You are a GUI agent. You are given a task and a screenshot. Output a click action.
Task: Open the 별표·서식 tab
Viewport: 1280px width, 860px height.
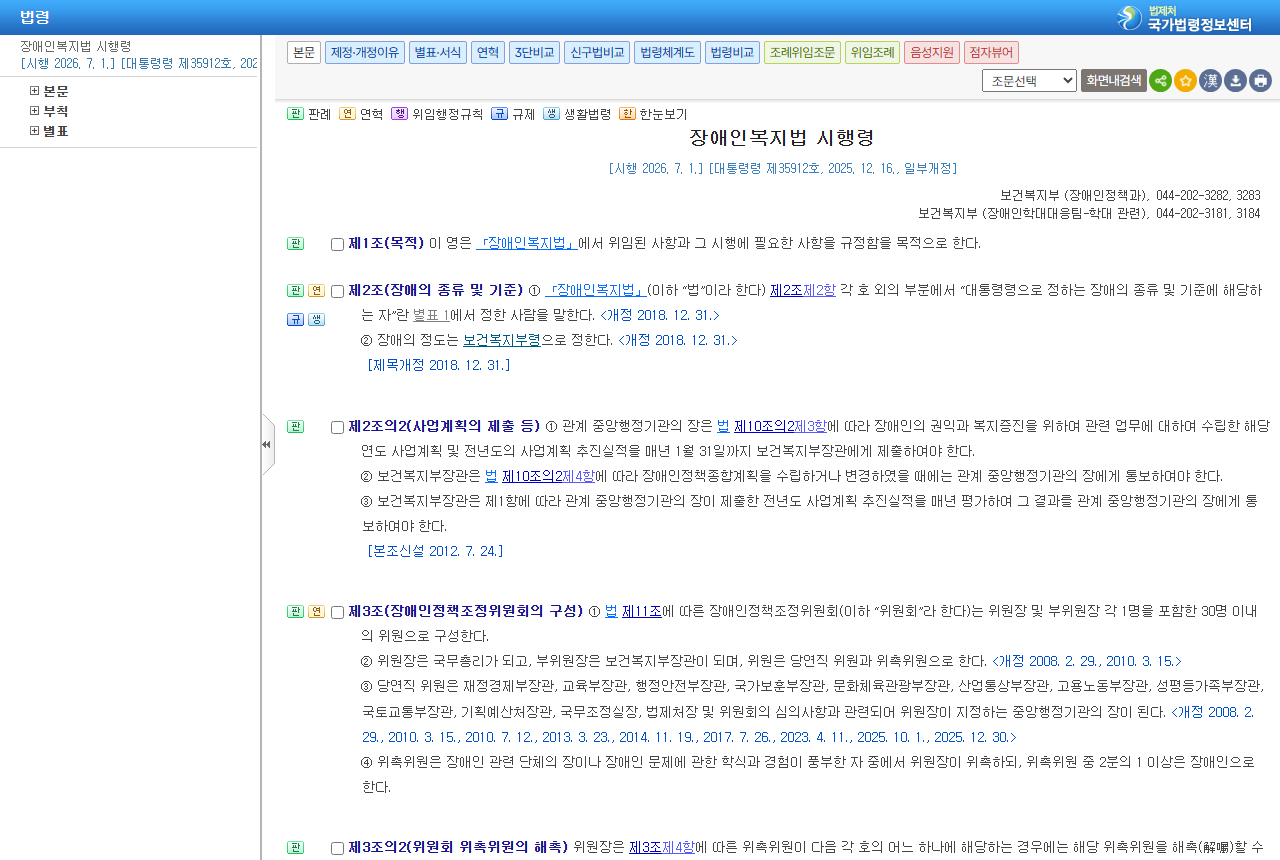pos(438,53)
